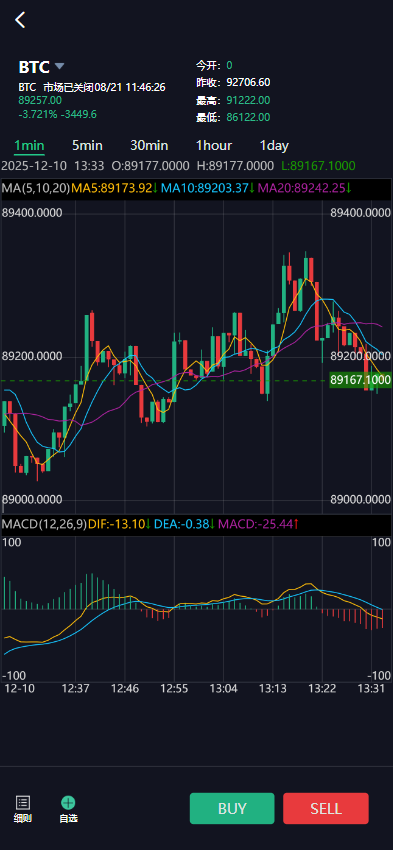Switch to the 1hour timeframe

pos(214,145)
